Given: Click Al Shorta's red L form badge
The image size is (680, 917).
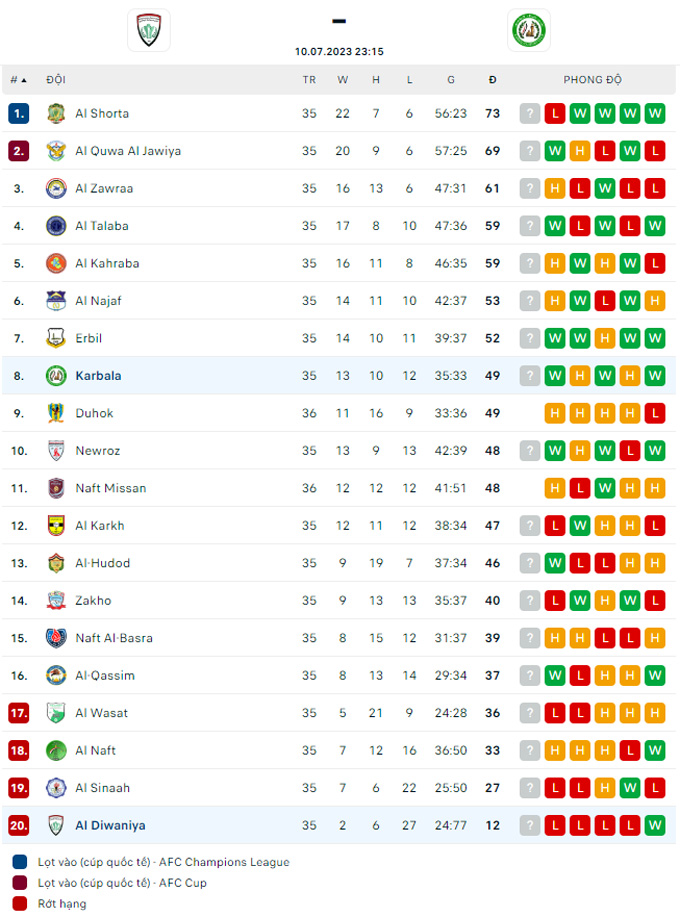Looking at the screenshot, I should click(x=555, y=114).
